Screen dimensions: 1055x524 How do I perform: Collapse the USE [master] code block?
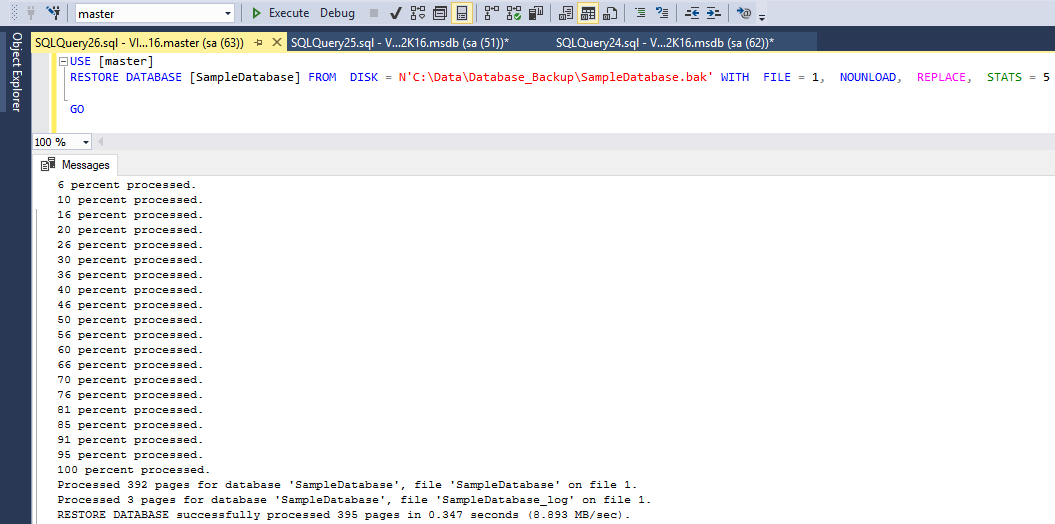tap(63, 62)
